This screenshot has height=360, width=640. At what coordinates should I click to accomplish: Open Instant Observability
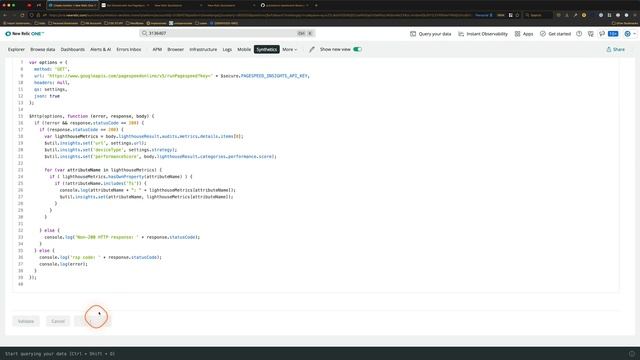pyautogui.click(x=483, y=34)
